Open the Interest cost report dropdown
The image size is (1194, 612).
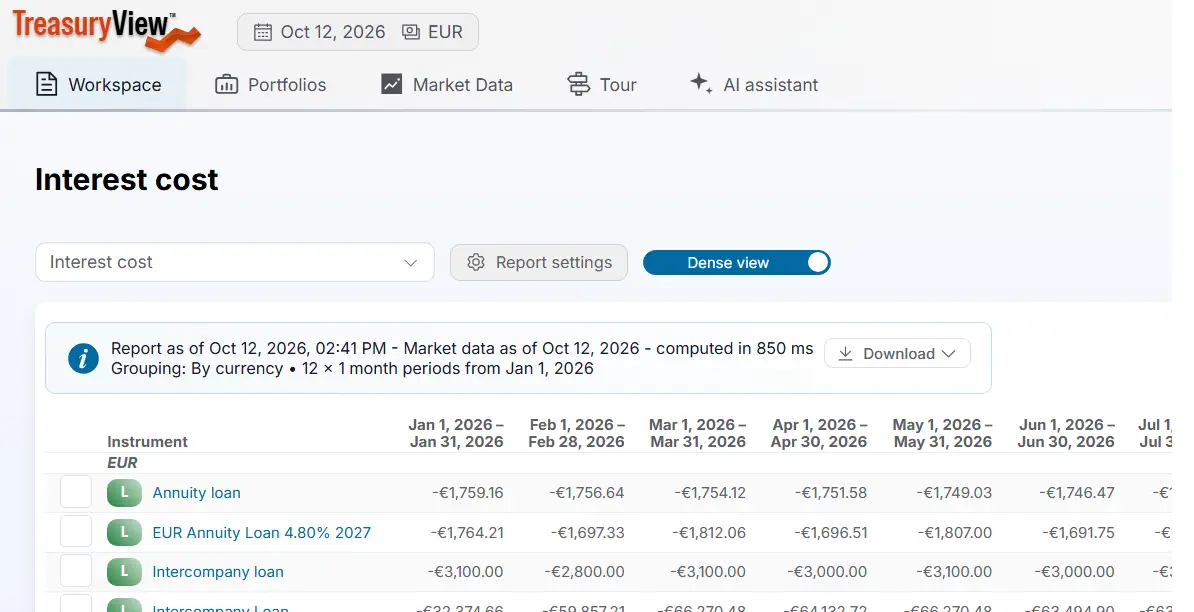(x=235, y=263)
